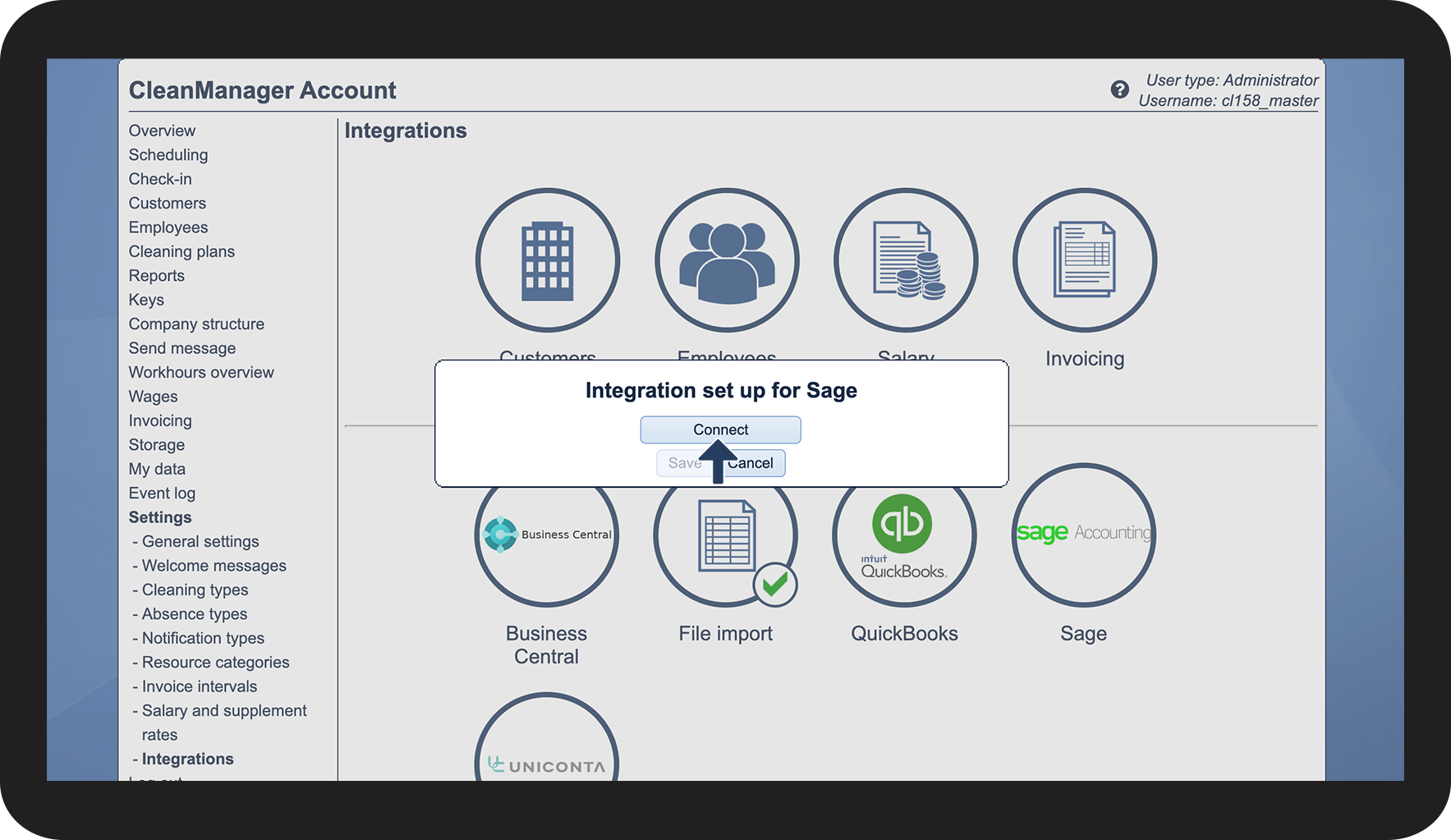Open the Customers integration building icon
The width and height of the screenshot is (1451, 840).
click(x=548, y=260)
